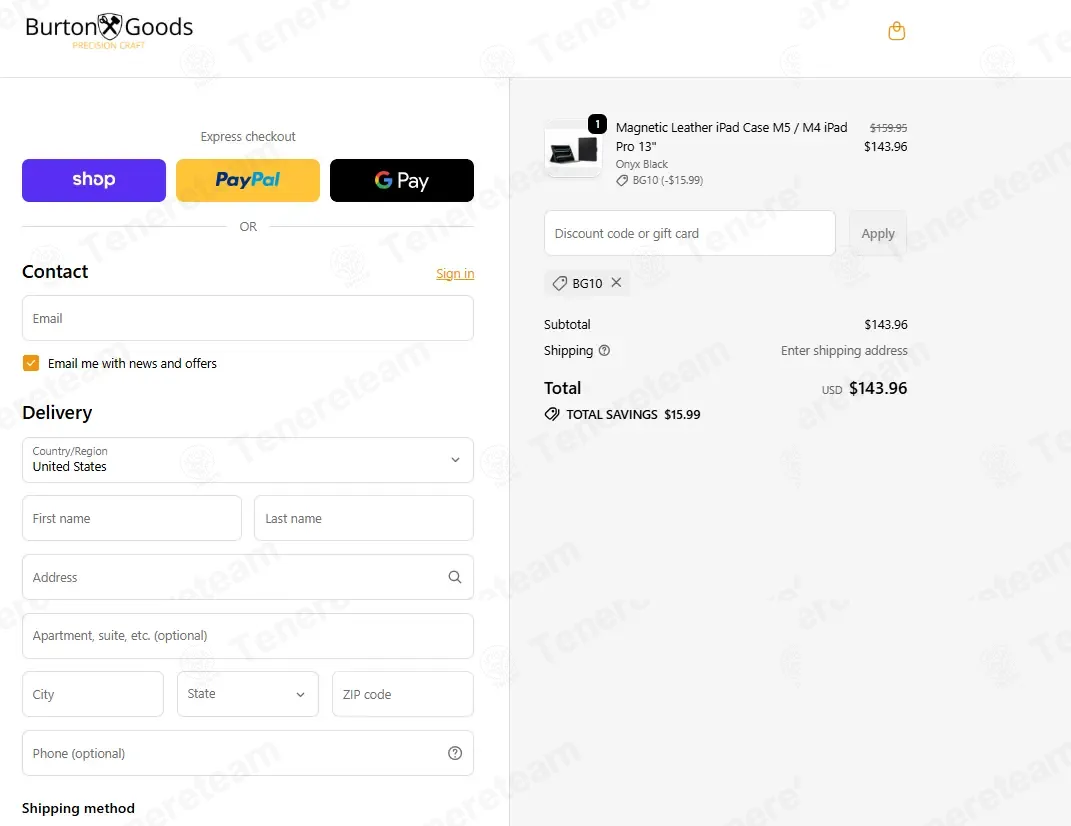1071x826 pixels.
Task: Check out with Google Pay
Action: tap(402, 180)
